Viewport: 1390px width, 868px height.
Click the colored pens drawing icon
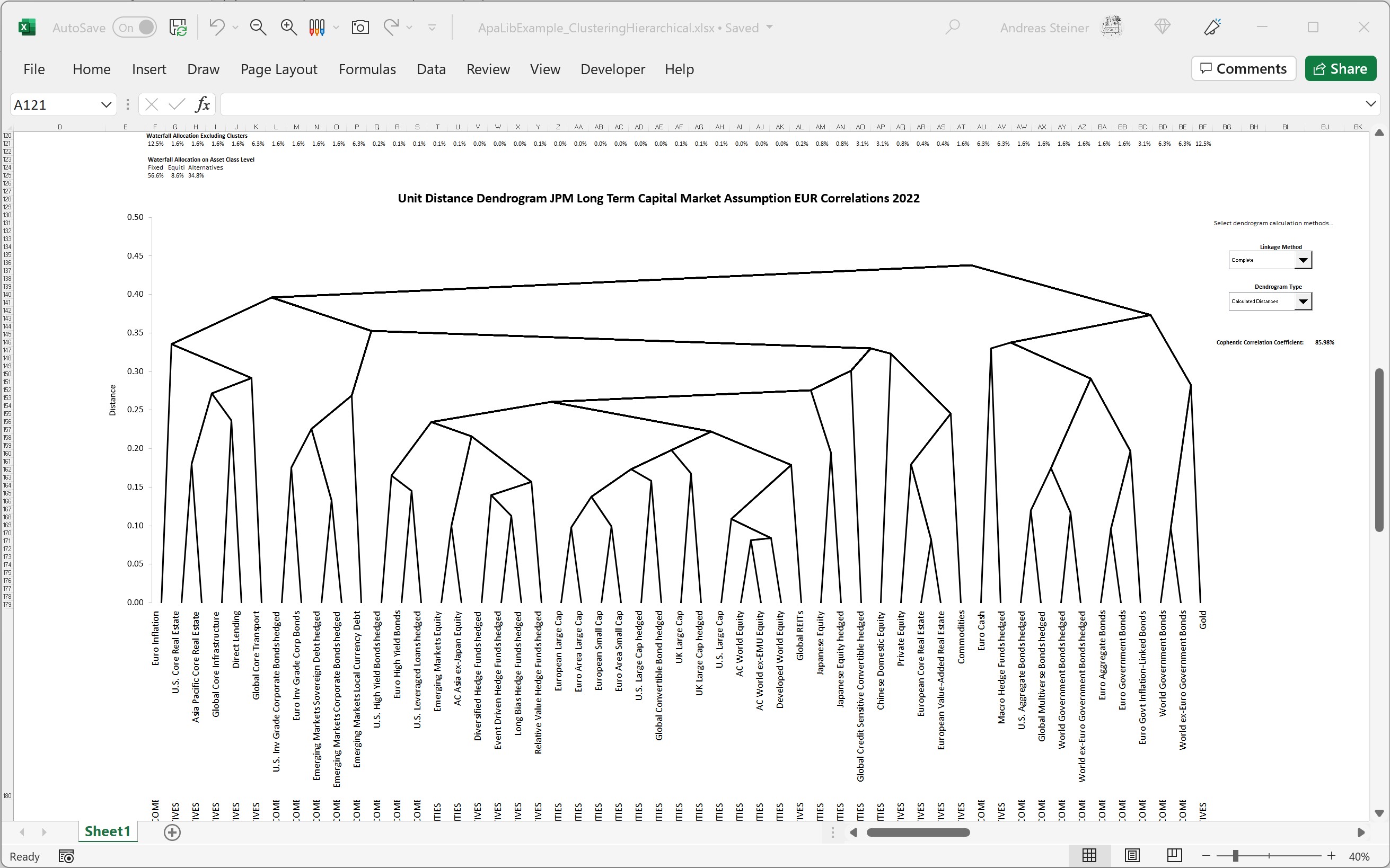pos(317,27)
